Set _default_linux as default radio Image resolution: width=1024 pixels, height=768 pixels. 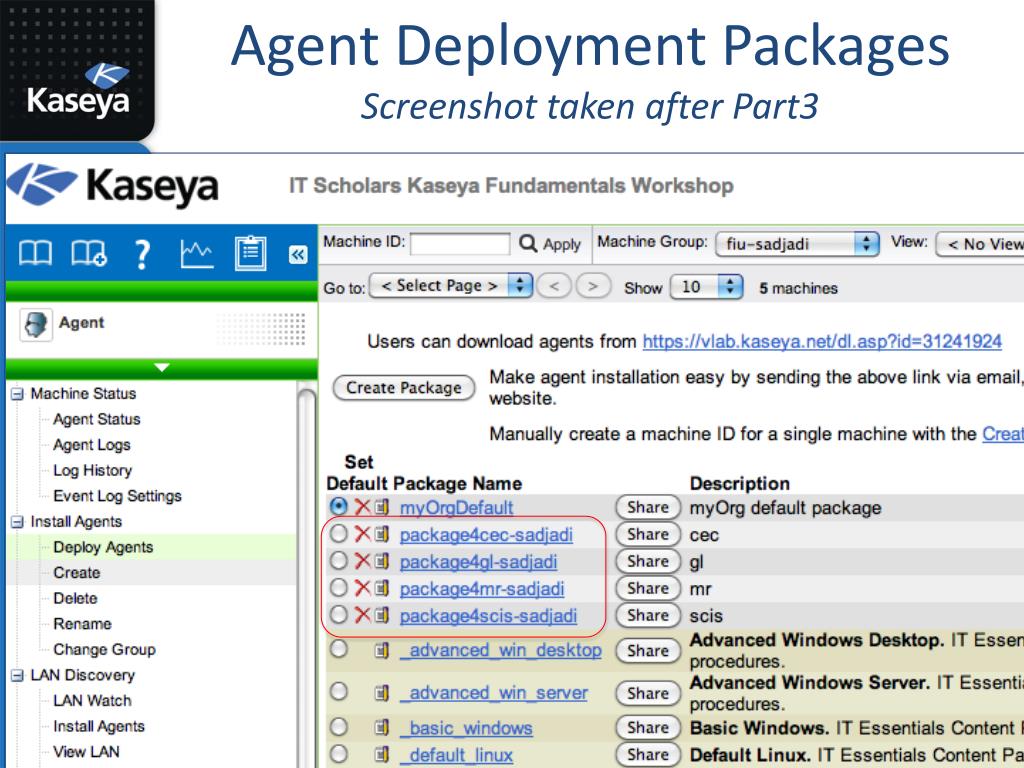(x=338, y=754)
